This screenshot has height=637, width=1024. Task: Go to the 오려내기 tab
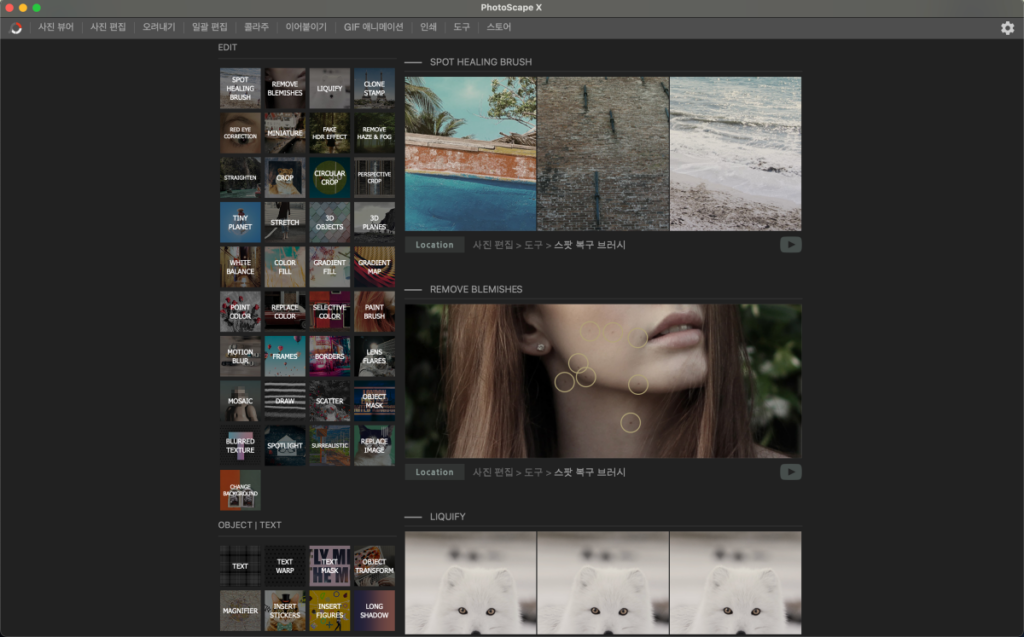point(159,28)
